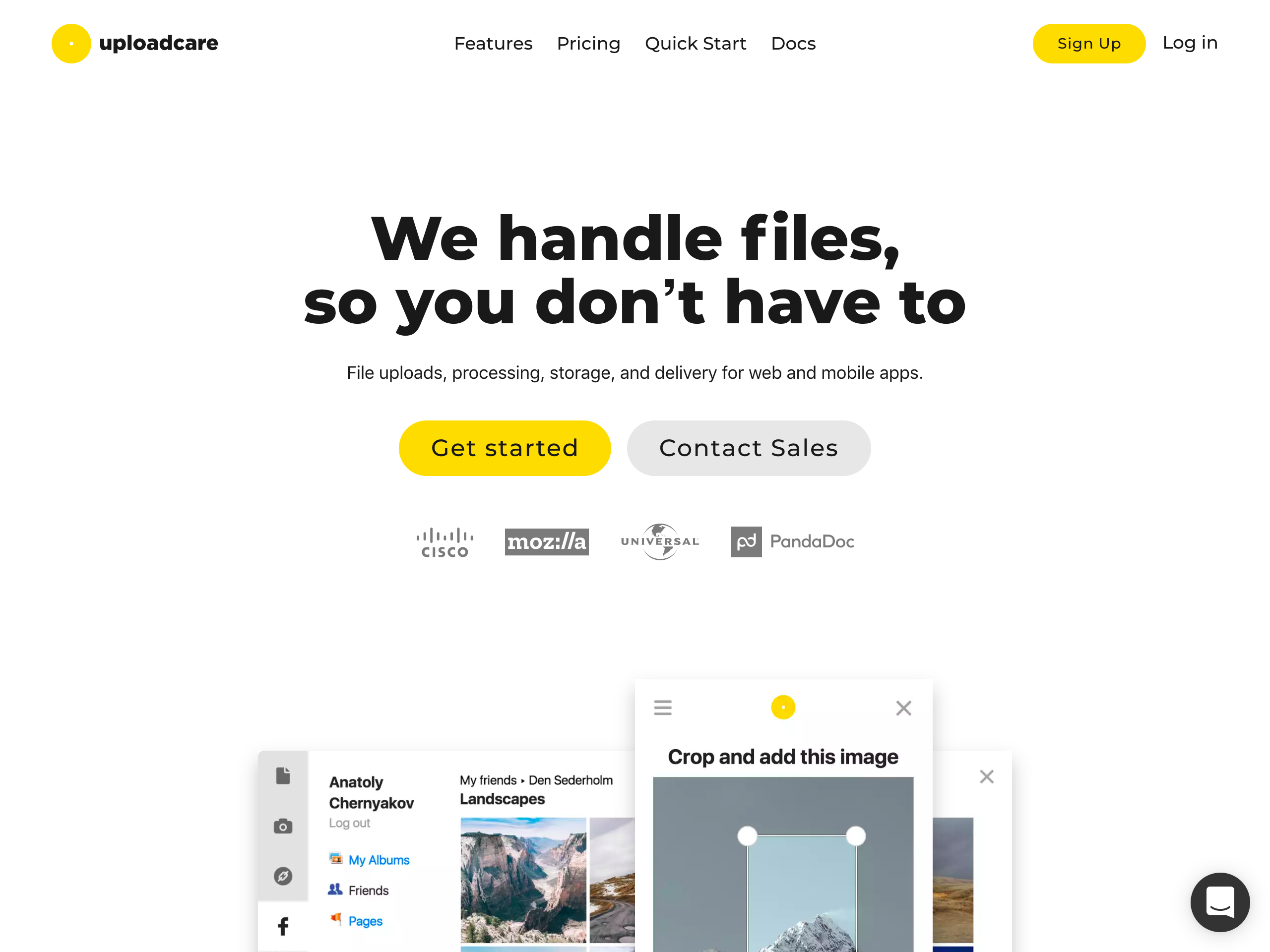Expand the Pages section
The width and height of the screenshot is (1270, 952).
366,919
